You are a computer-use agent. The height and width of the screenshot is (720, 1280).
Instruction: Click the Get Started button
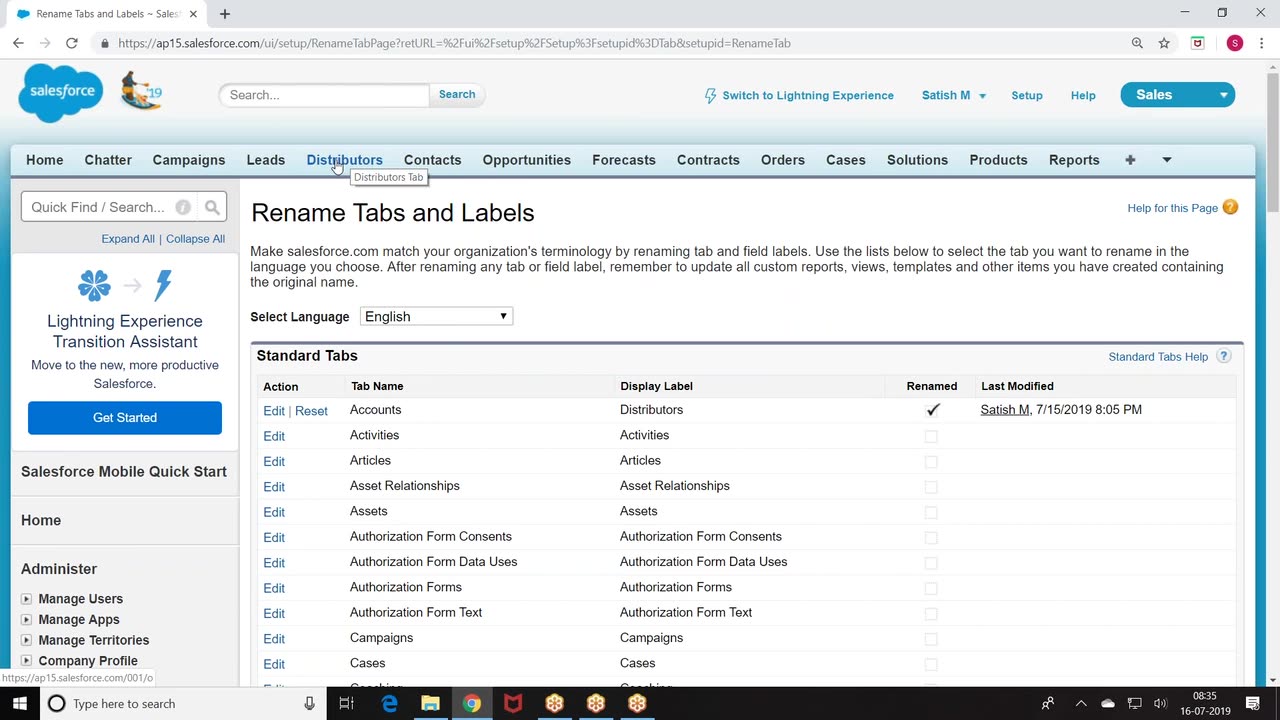[125, 418]
